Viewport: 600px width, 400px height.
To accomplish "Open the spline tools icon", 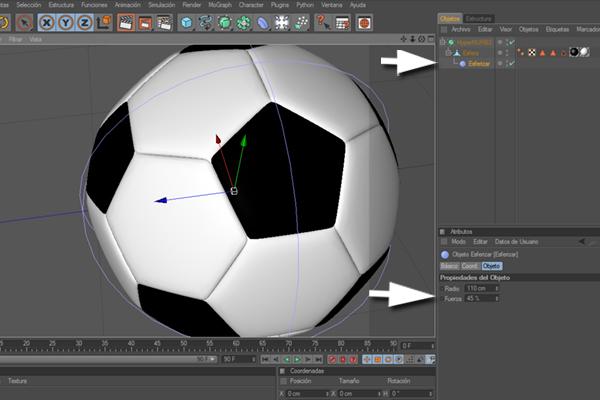I will tap(206, 23).
